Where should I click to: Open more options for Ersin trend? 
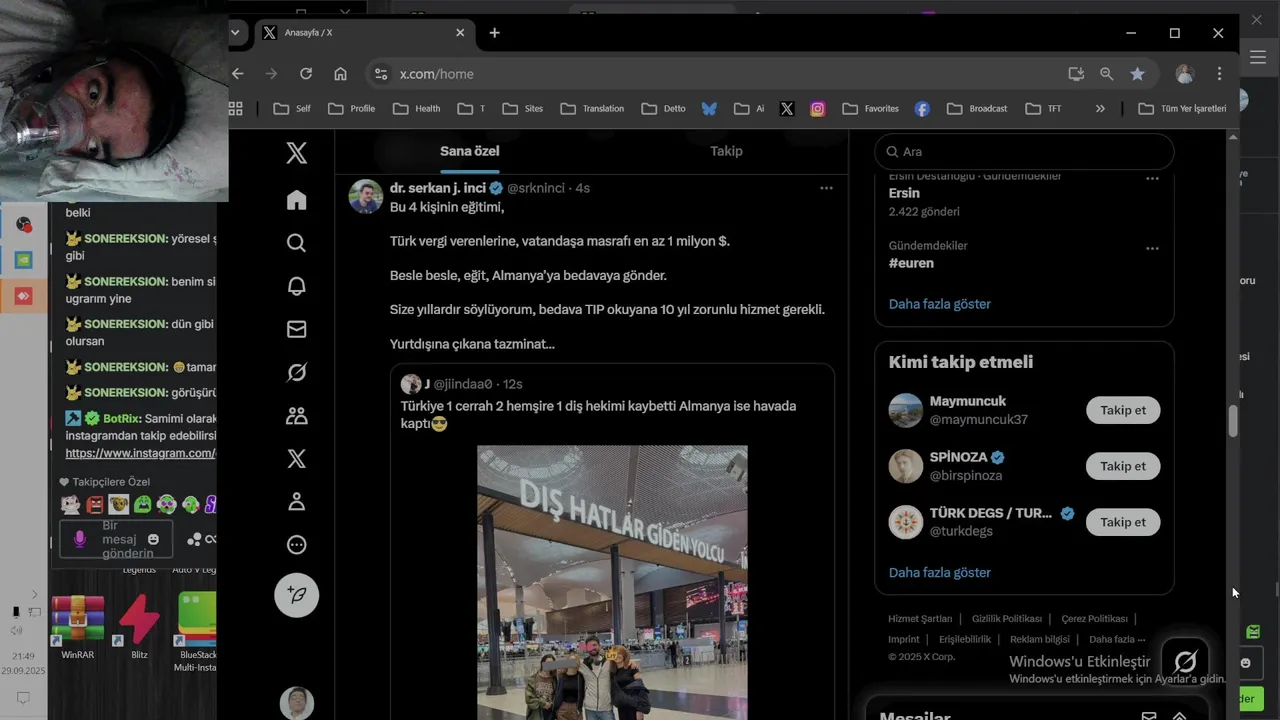click(1152, 179)
